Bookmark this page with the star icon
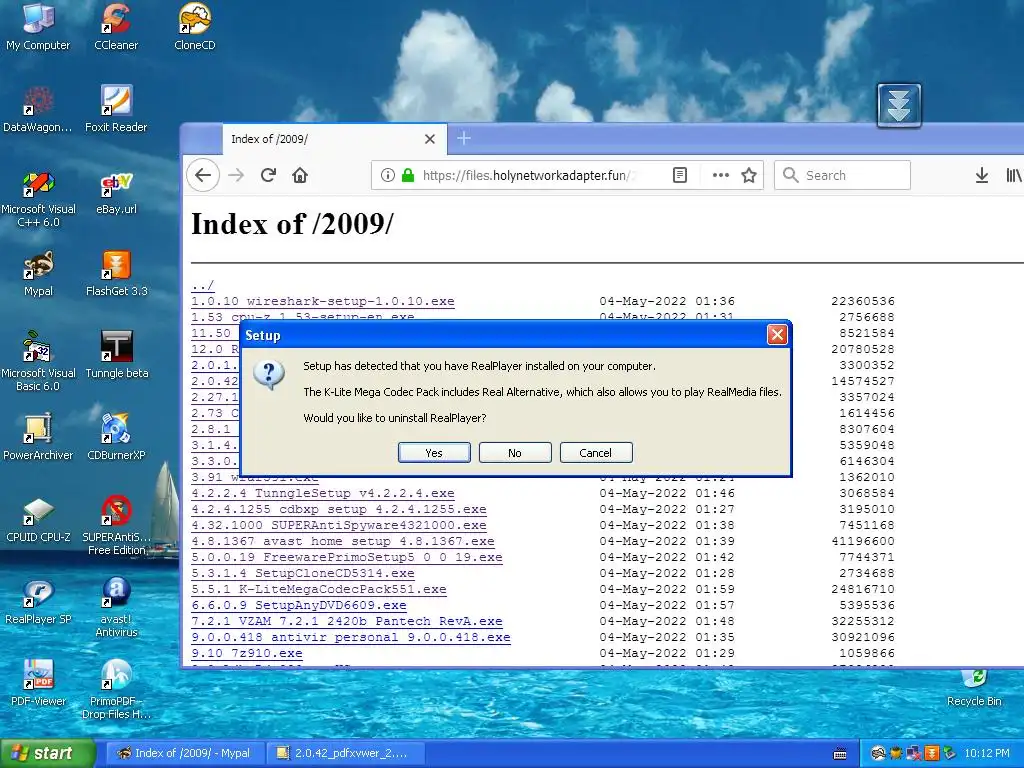1024x768 pixels. [x=749, y=175]
